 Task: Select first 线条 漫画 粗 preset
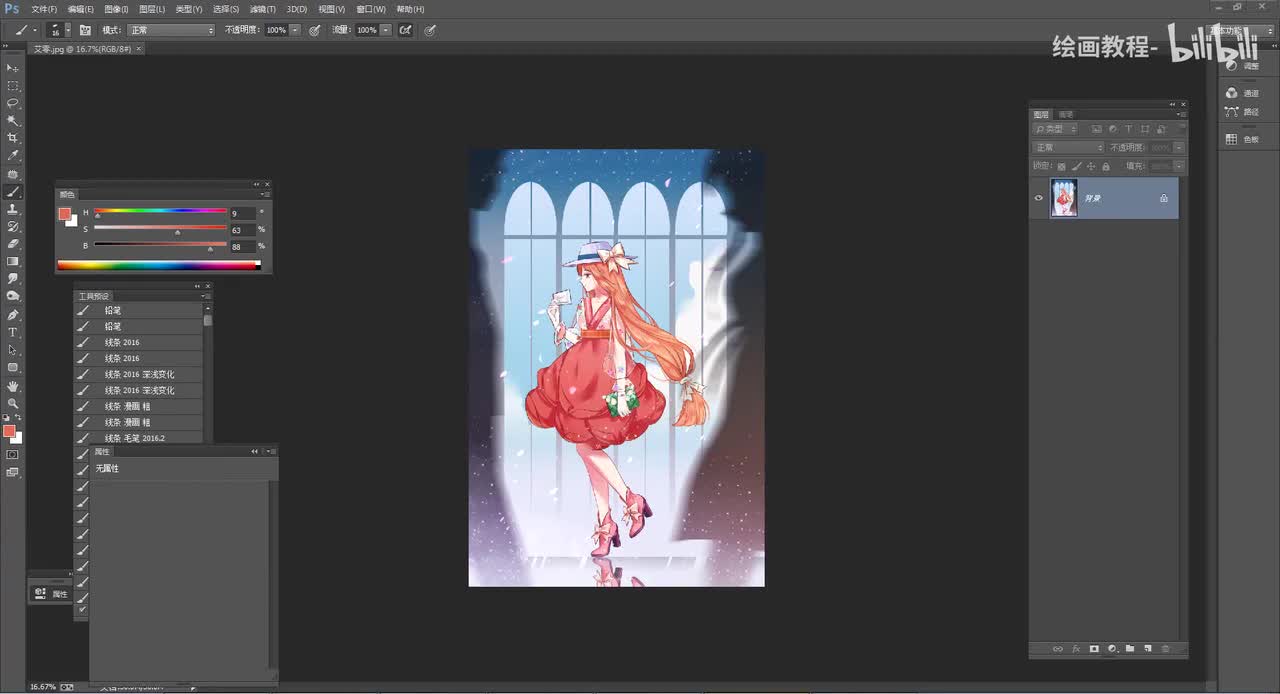[x=139, y=406]
